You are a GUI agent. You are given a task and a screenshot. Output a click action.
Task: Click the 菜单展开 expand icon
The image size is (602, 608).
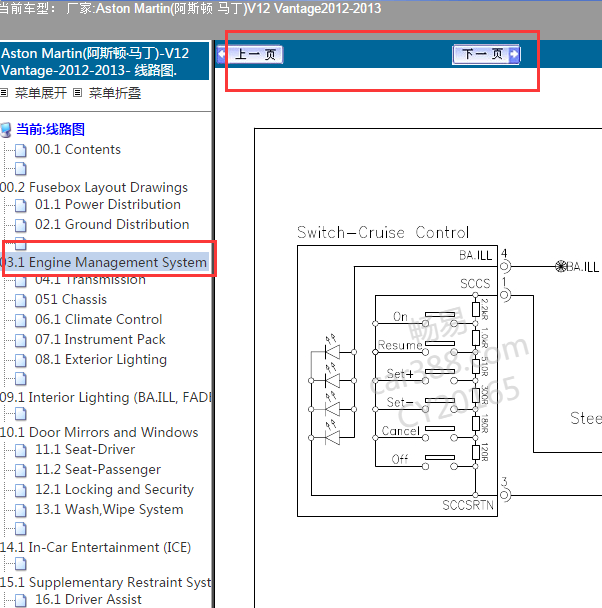click(4, 93)
